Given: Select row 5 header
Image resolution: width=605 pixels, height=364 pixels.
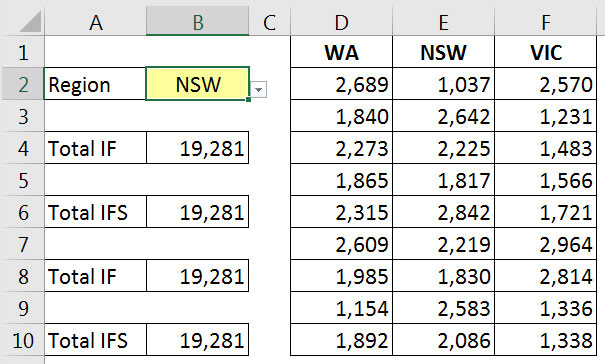Looking at the screenshot, I should pyautogui.click(x=22, y=180).
